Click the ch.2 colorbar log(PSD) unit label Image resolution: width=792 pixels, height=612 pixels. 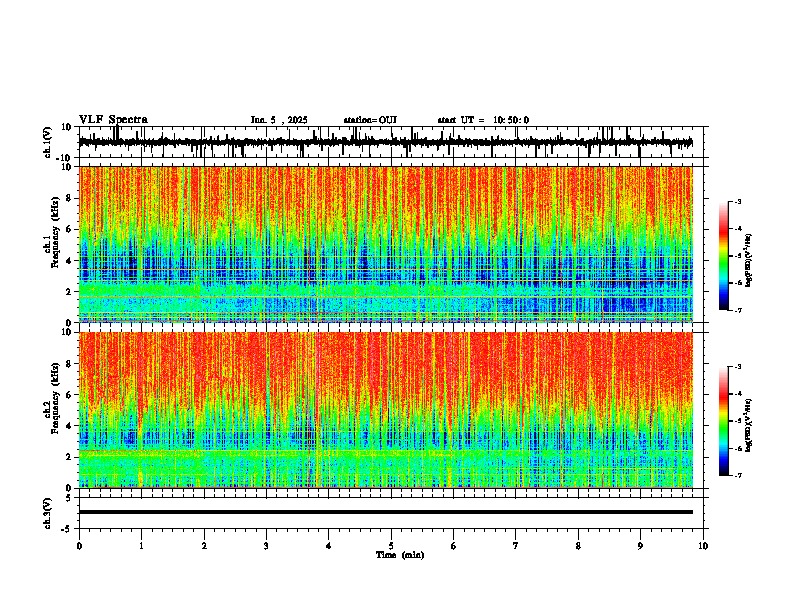coord(748,425)
